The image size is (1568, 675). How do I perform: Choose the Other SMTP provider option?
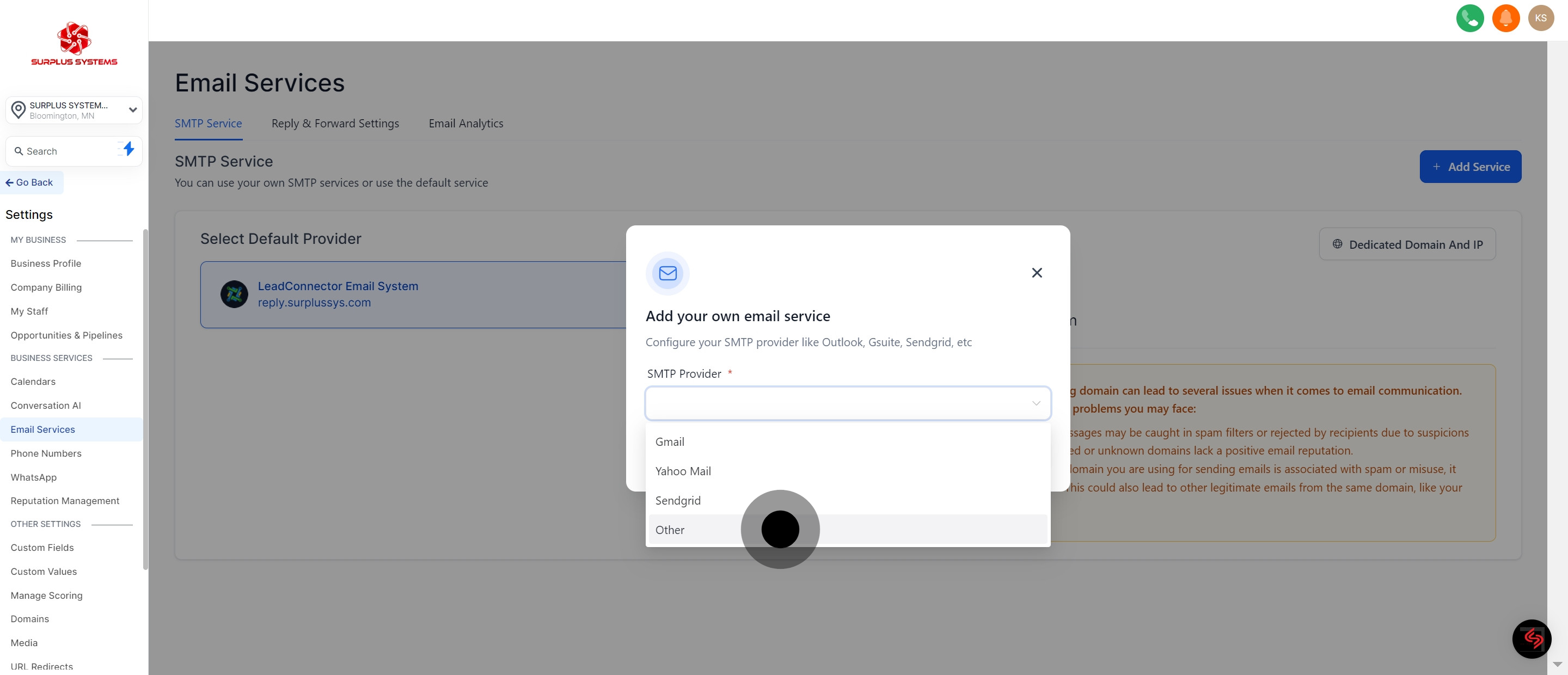[670, 530]
